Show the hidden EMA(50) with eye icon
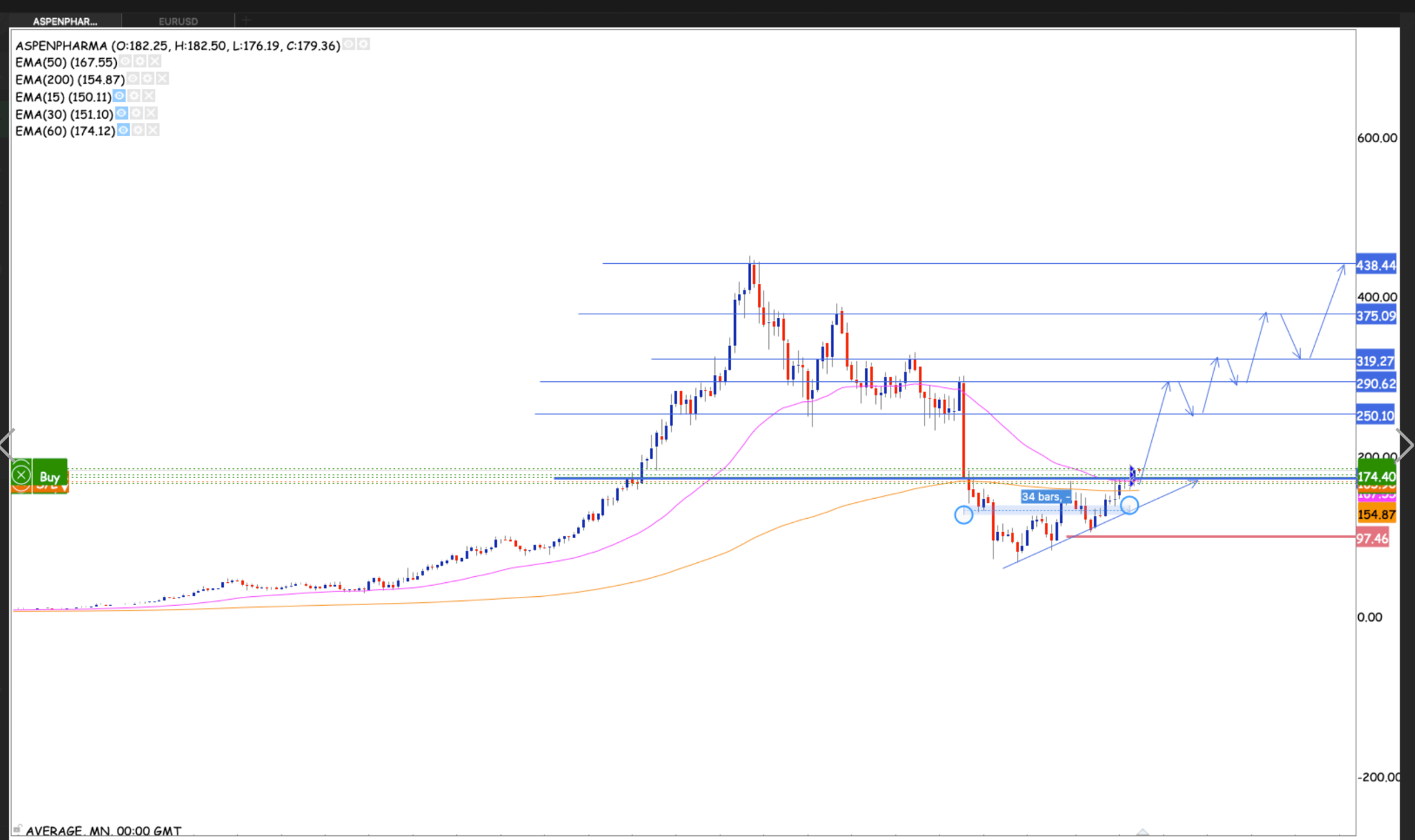This screenshot has height=840, width=1415. (x=125, y=62)
